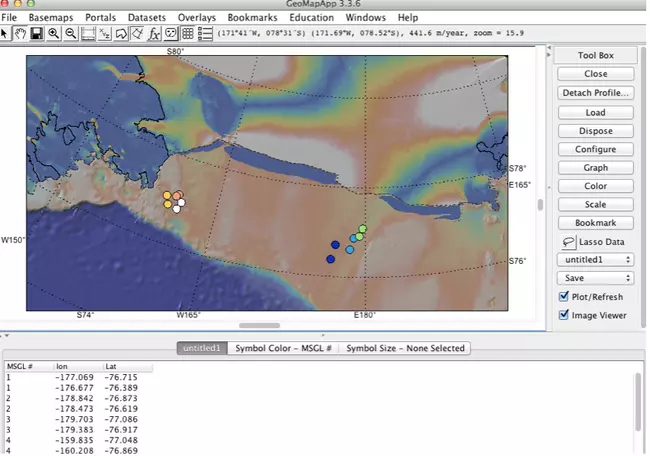The image size is (650, 456).
Task: Open the Overlays menu
Action: click(x=196, y=18)
